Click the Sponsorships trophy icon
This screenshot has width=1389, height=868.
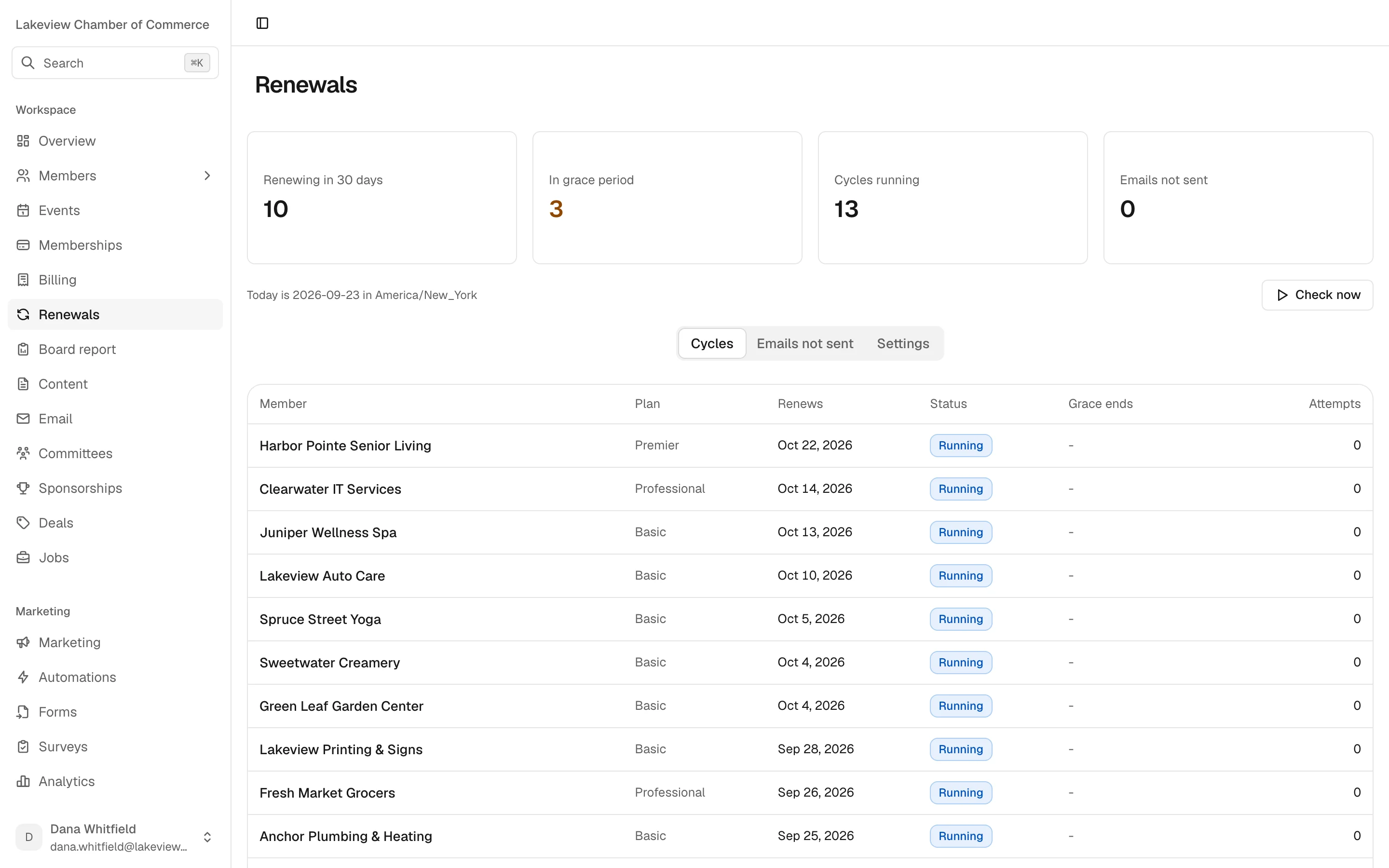tap(23, 488)
